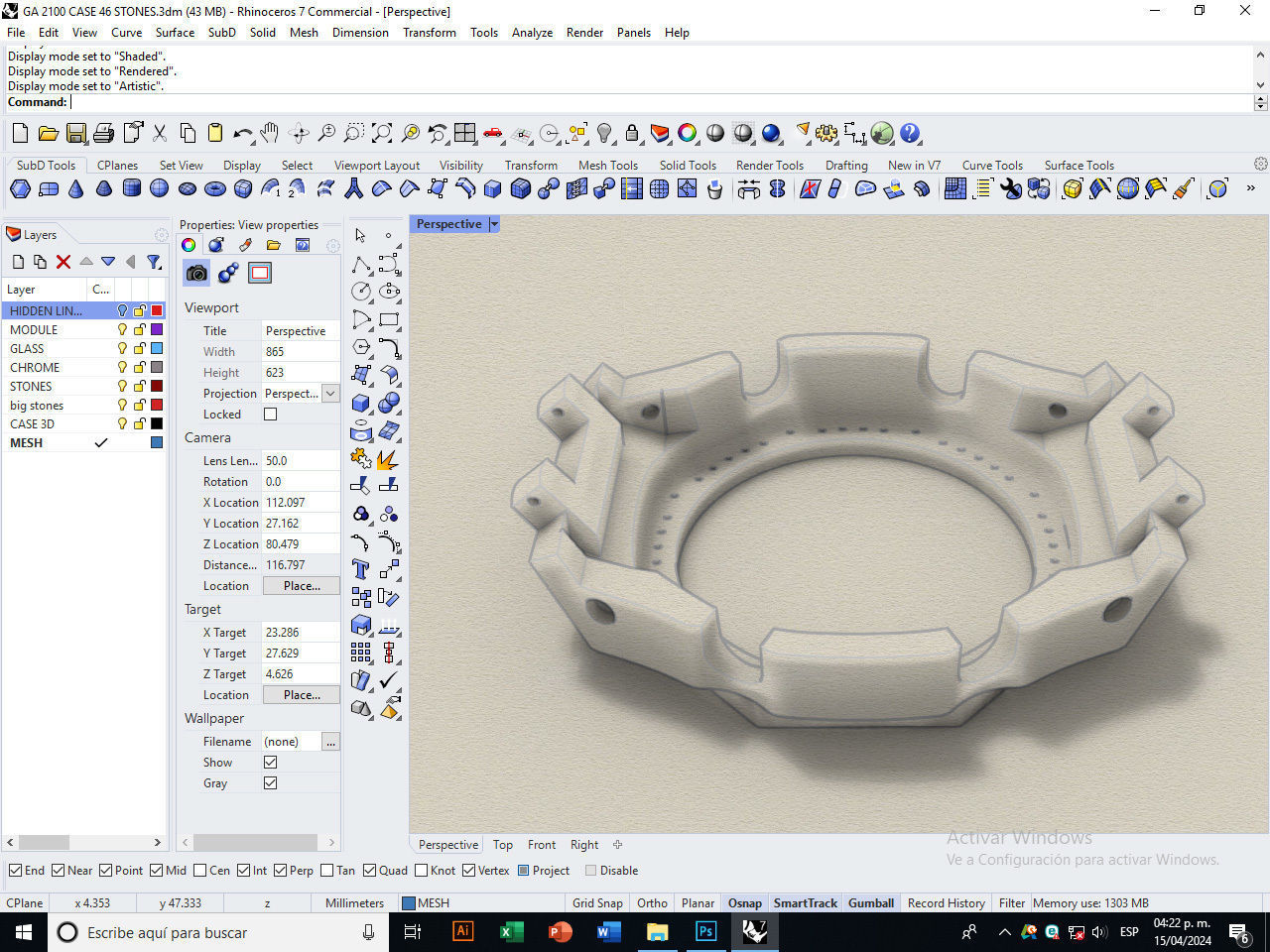The height and width of the screenshot is (952, 1270).
Task: Open the SubD menu
Action: pyautogui.click(x=222, y=33)
